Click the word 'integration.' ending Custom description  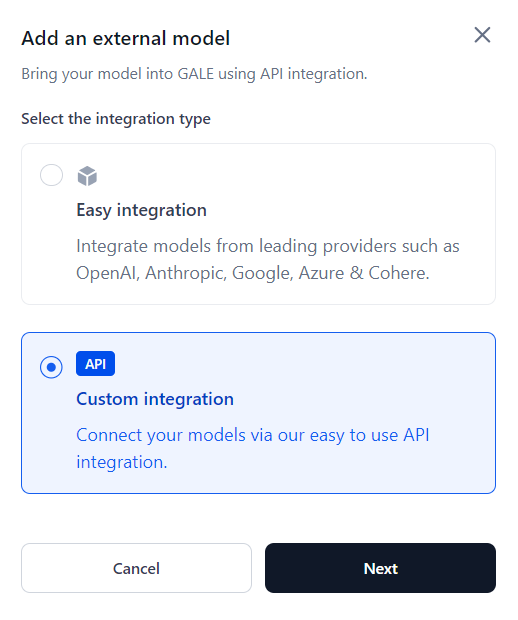(122, 462)
